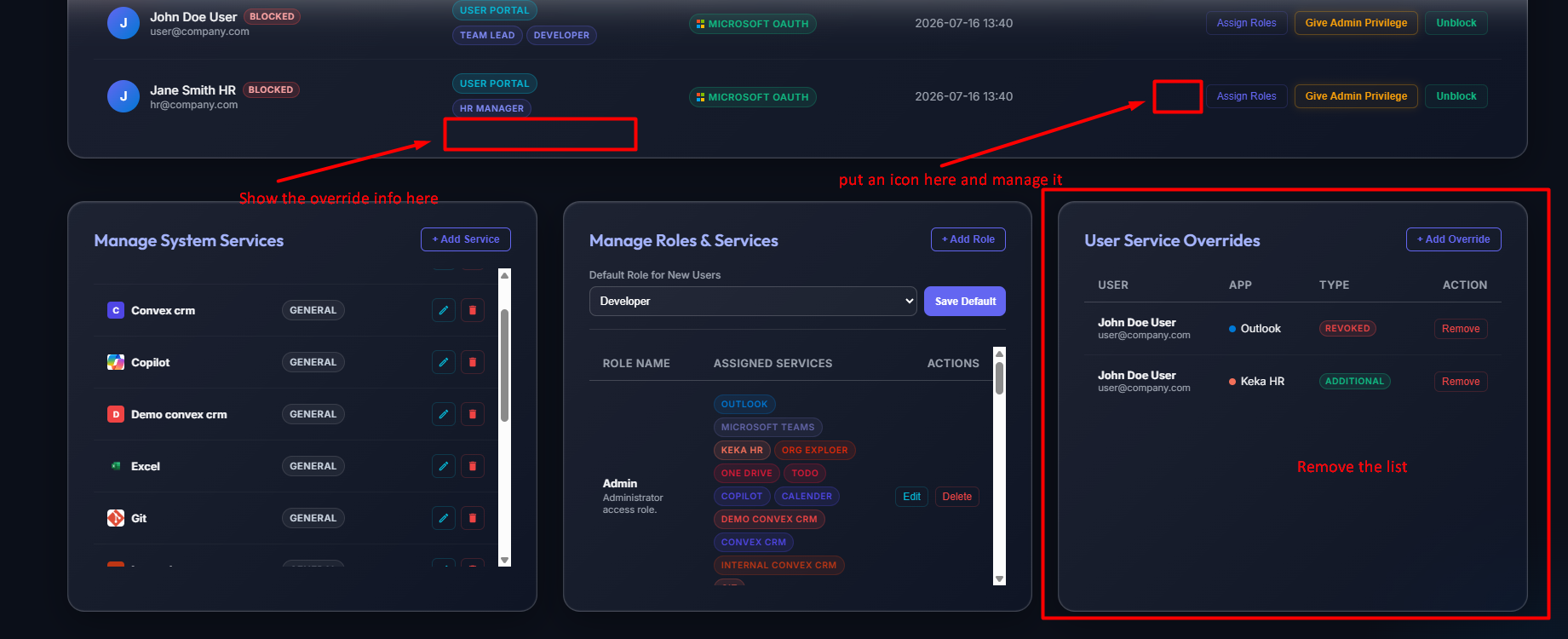Viewport: 1568px width, 639px height.
Task: Click Jane's MICROSOFT OAUTH badge
Action: tap(753, 97)
